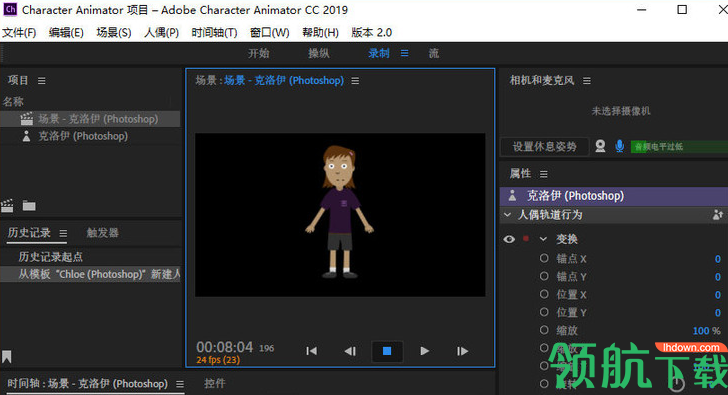
Task: Open the 历史记录 panel menu
Action: [x=63, y=233]
